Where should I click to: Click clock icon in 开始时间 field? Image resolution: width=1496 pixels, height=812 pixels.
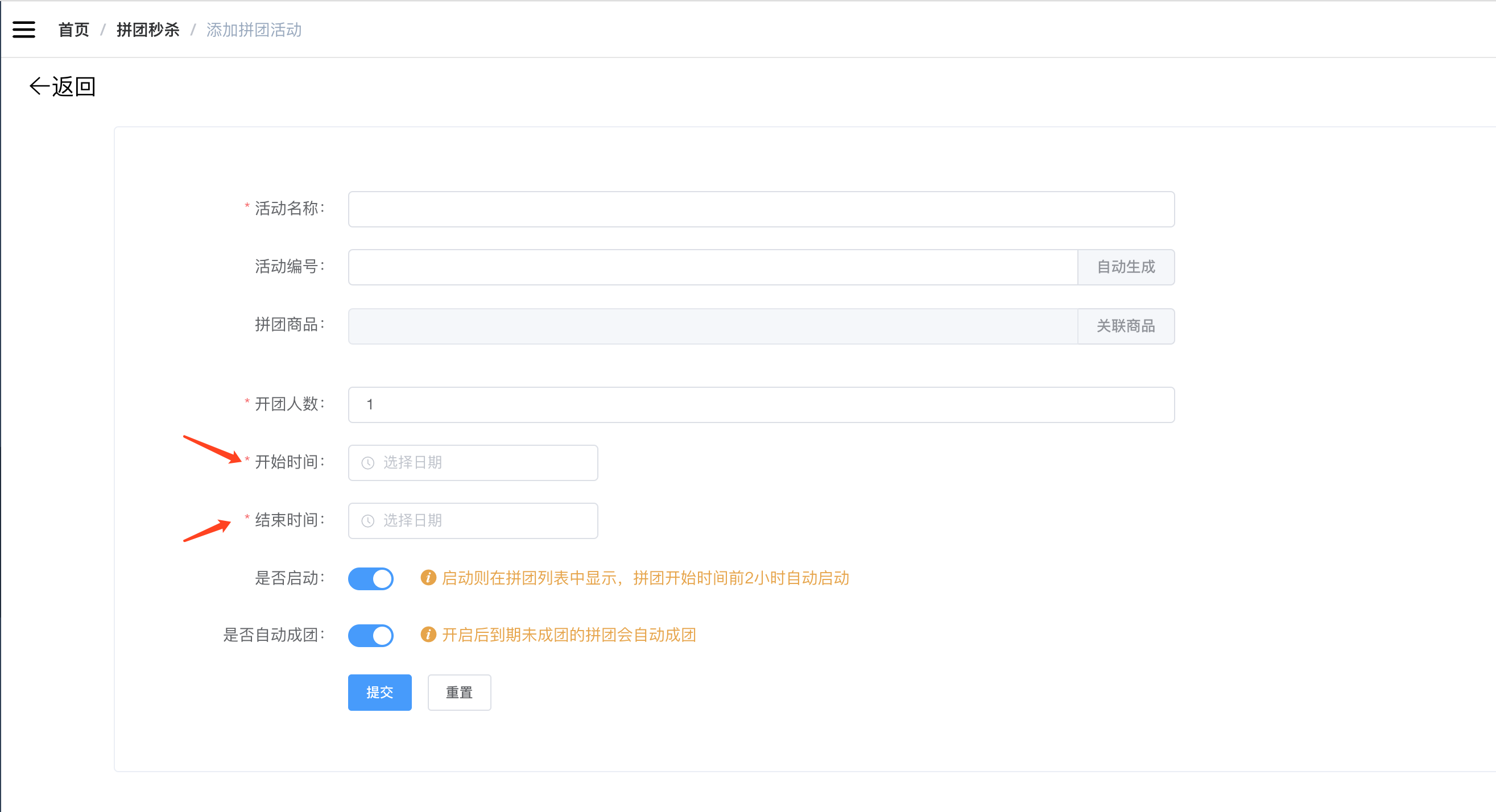point(367,463)
